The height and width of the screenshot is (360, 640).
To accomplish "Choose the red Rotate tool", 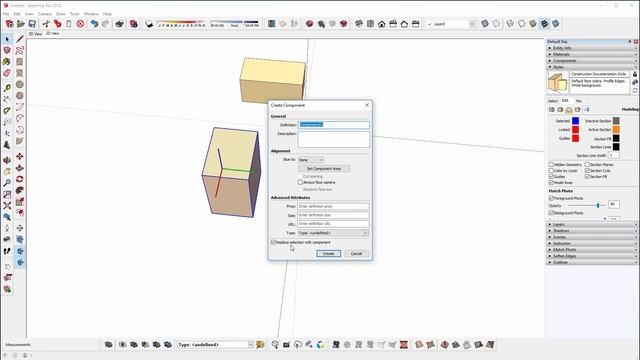I will point(20,179).
